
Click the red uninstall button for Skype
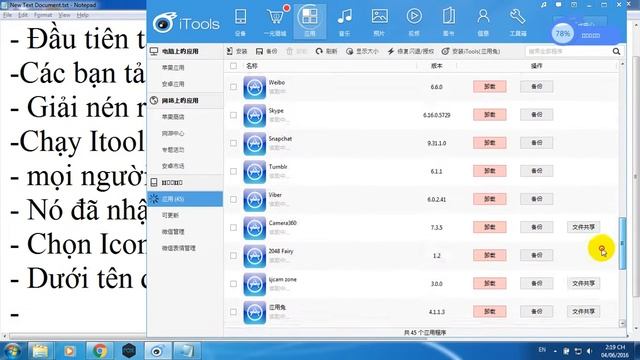(x=490, y=115)
